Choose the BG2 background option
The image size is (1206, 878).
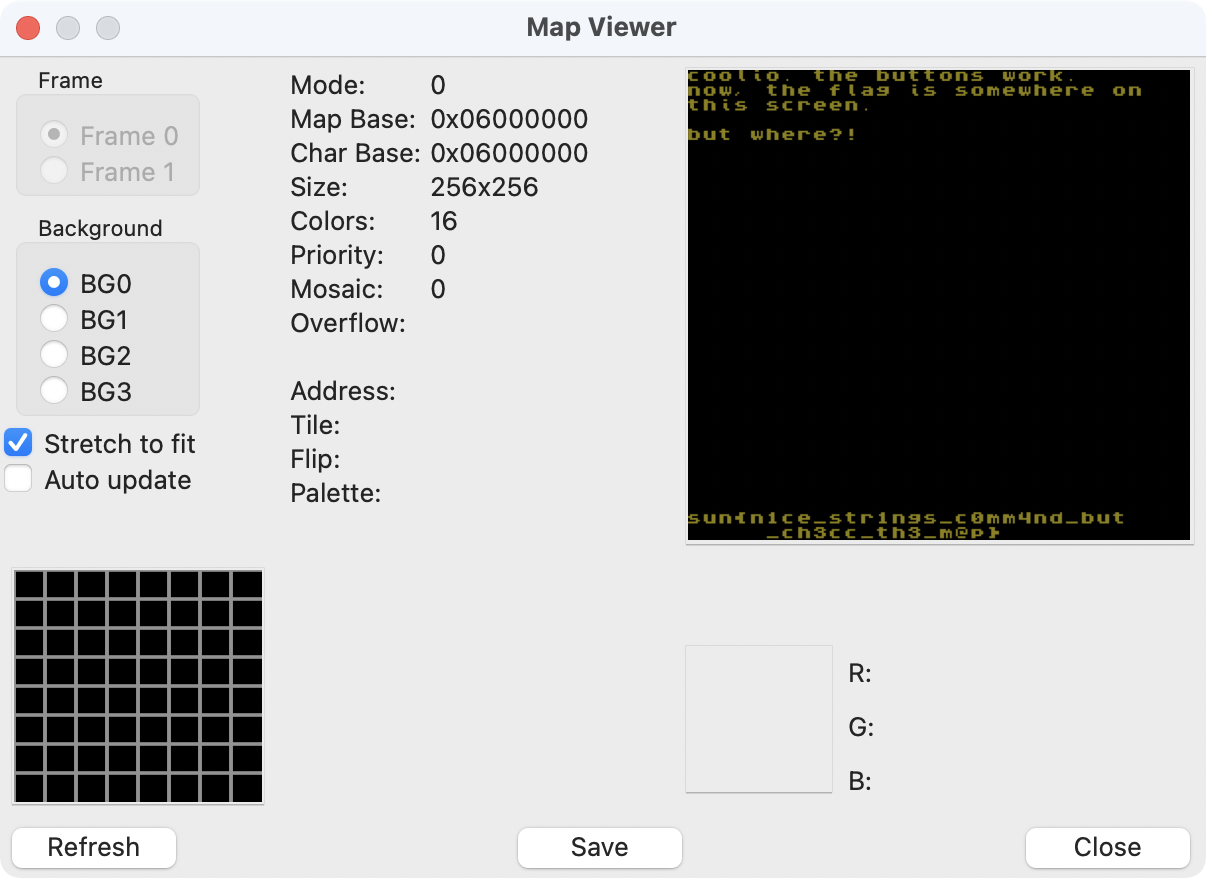click(53, 356)
